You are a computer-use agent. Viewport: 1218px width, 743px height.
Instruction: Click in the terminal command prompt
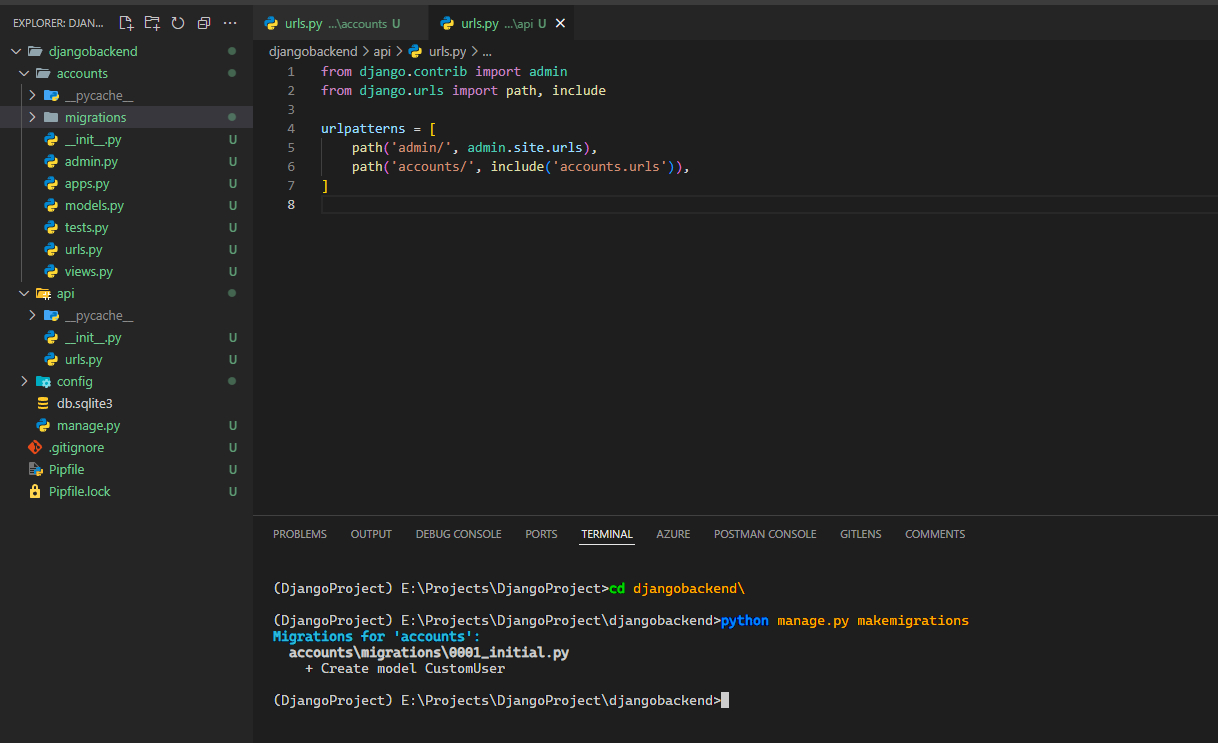click(725, 701)
